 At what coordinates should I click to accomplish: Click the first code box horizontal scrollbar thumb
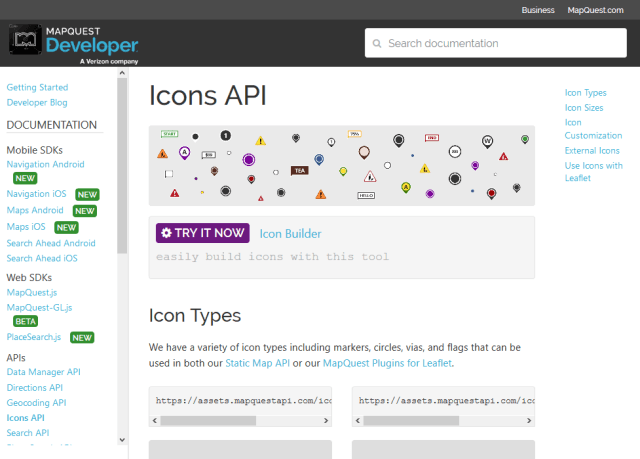208,421
